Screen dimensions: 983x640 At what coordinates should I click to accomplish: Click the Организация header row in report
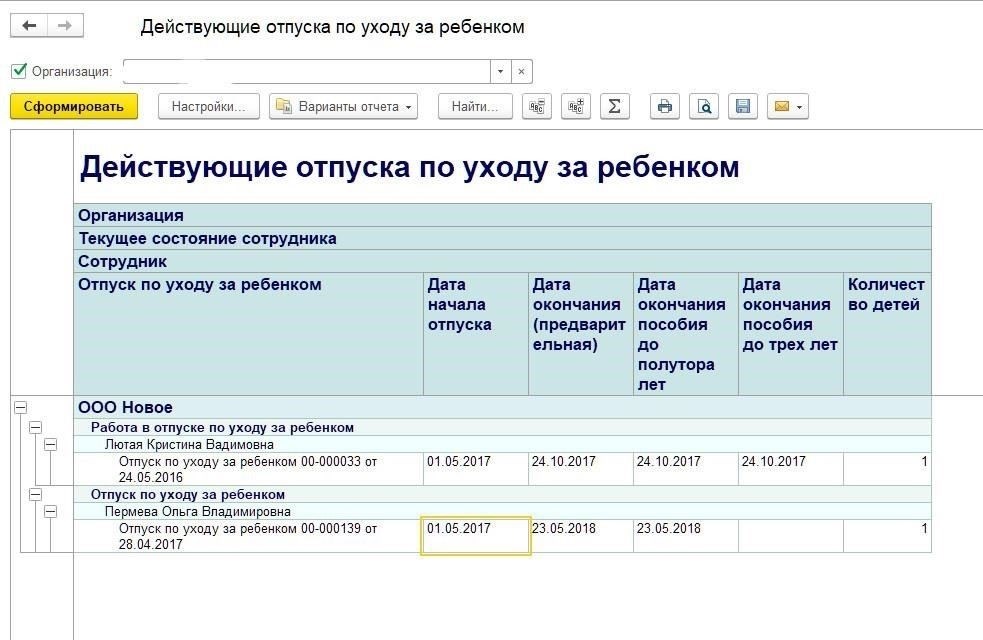[x=502, y=215]
